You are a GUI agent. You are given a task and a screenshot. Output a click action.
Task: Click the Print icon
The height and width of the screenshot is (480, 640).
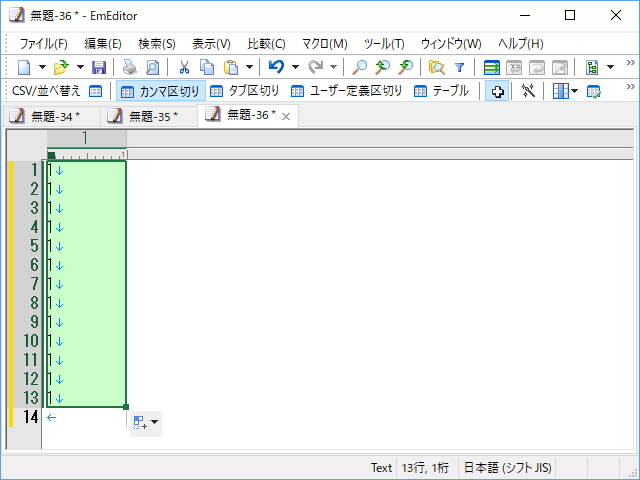pos(130,67)
